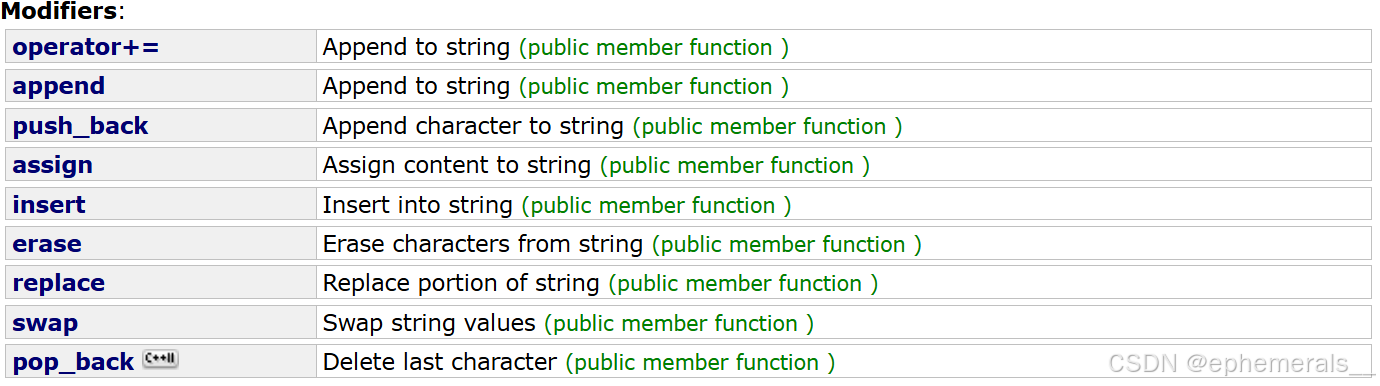Click the 'Replace portion of string' description

461,283
